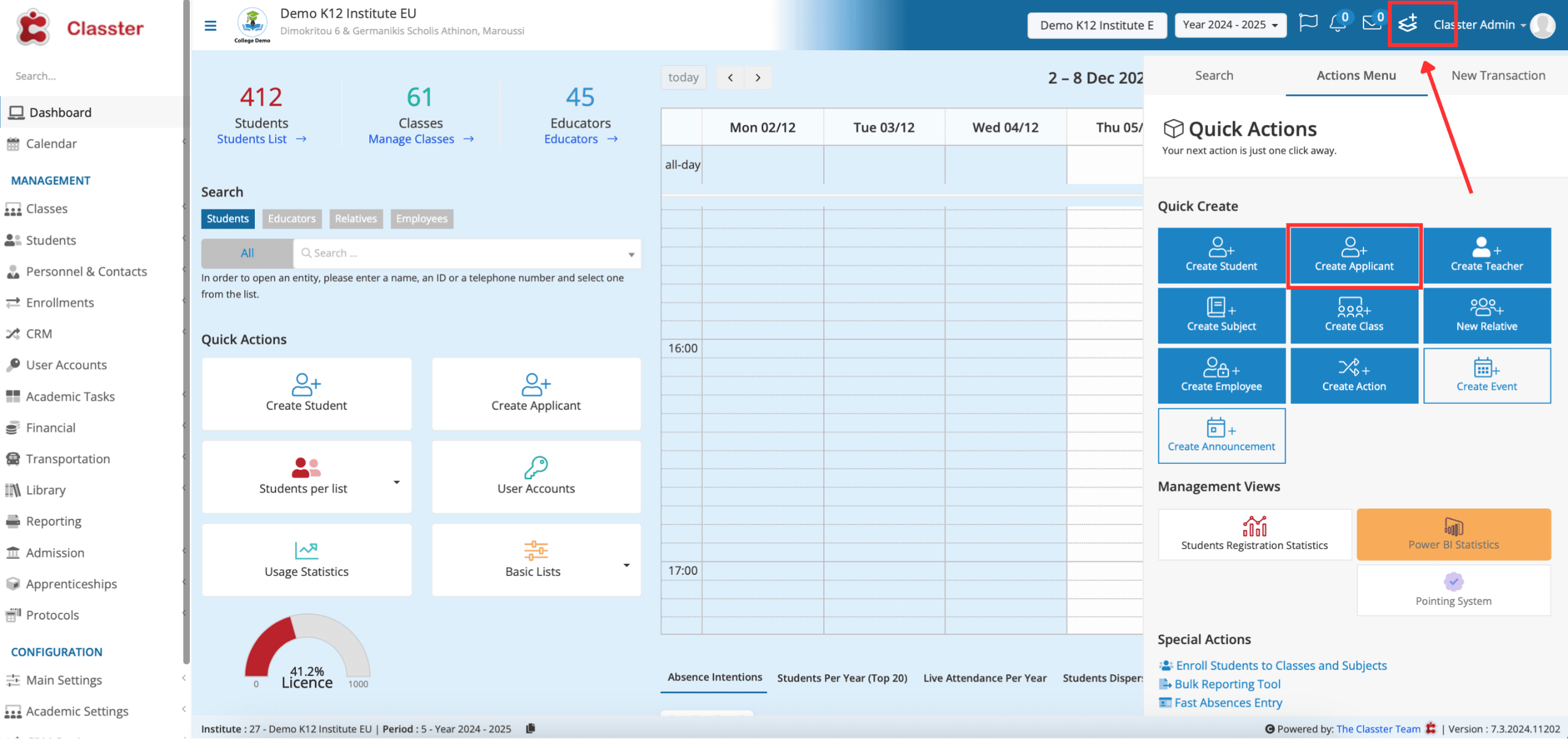The image size is (1568, 739).
Task: Open Usage Statistics card
Action: (x=306, y=559)
